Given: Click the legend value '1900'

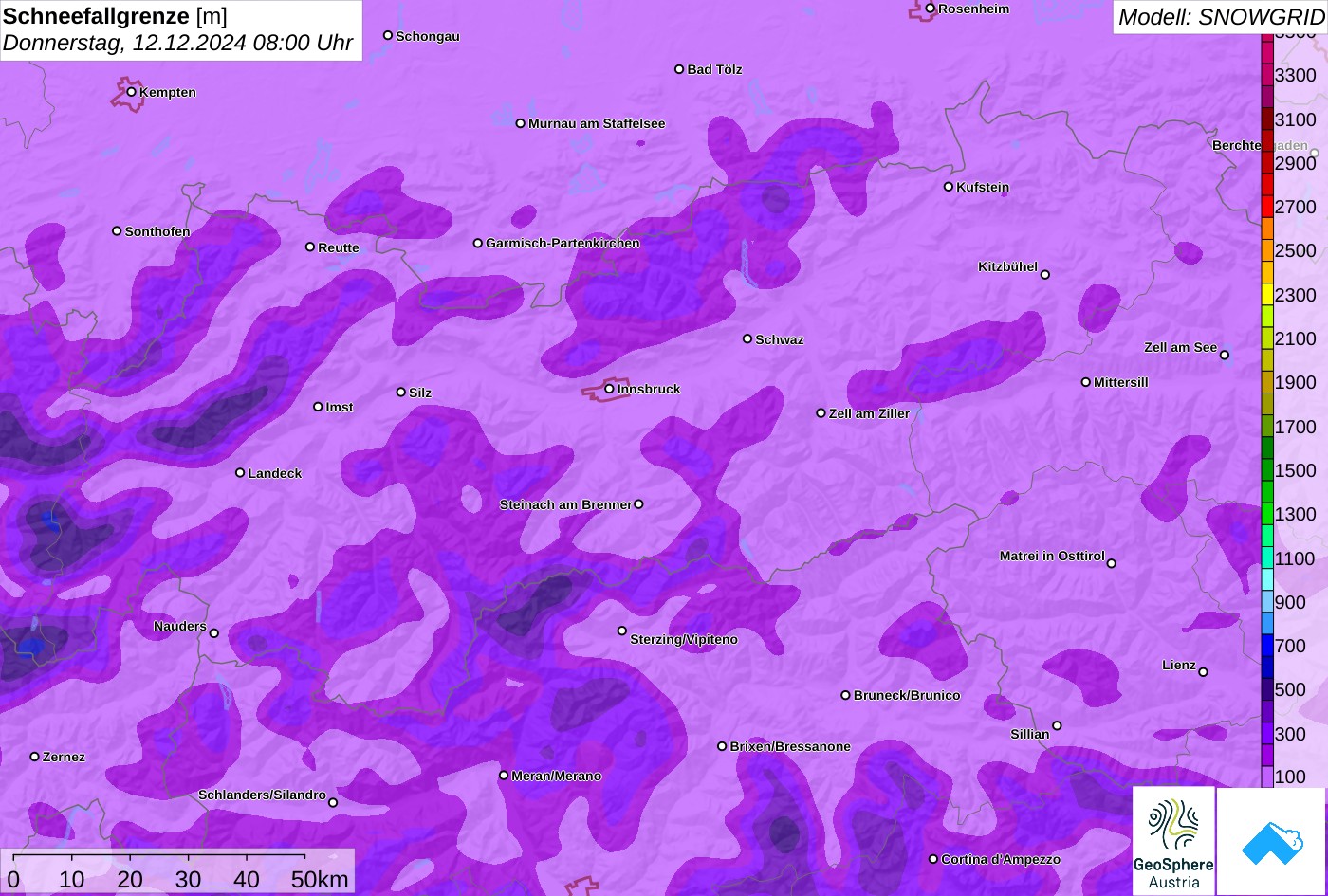Looking at the screenshot, I should (1296, 382).
